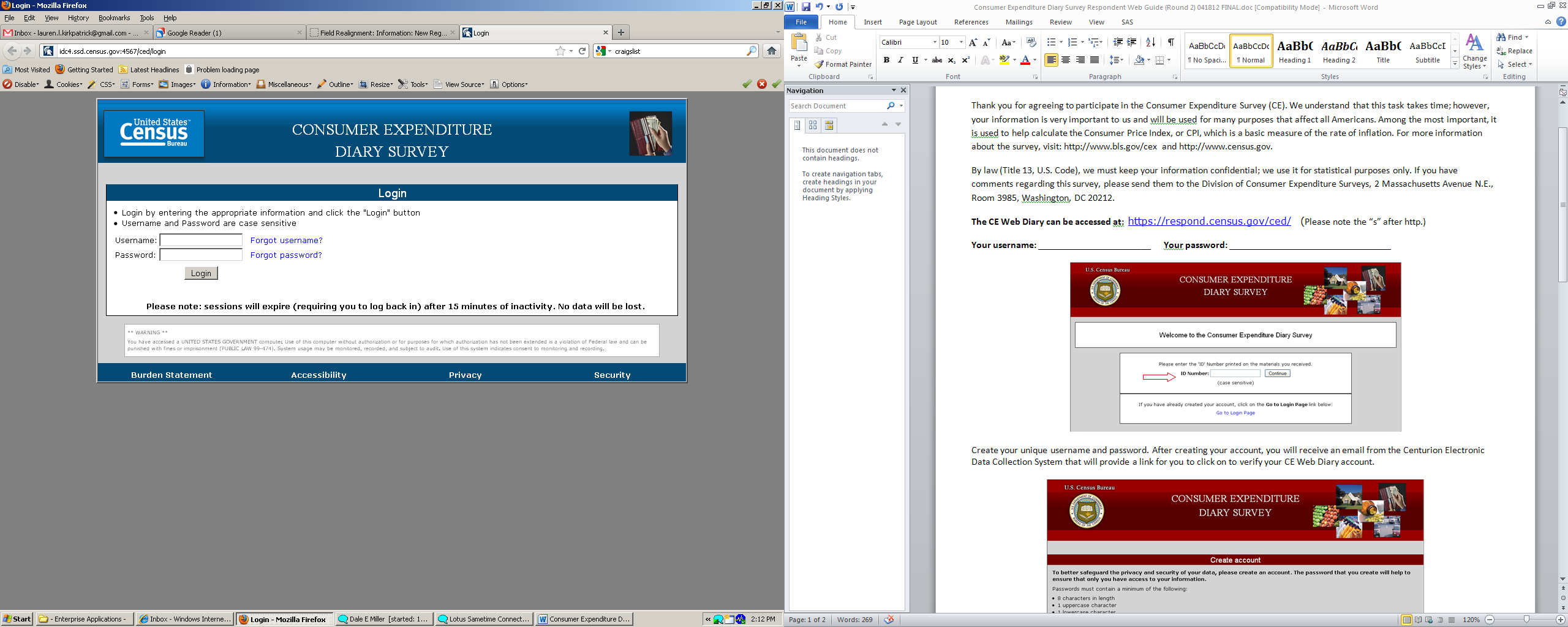This screenshot has height=627, width=1568.
Task: Click the Paste clipboard icon in Word
Action: (x=799, y=43)
